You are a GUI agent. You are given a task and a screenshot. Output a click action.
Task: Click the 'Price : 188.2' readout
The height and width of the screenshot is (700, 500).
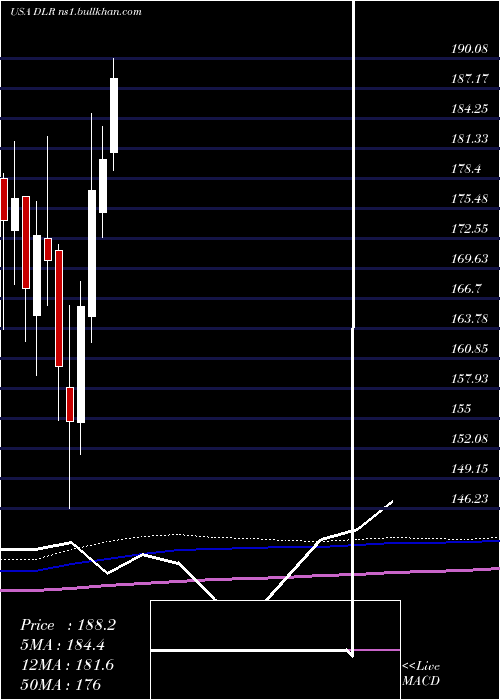pos(68,625)
